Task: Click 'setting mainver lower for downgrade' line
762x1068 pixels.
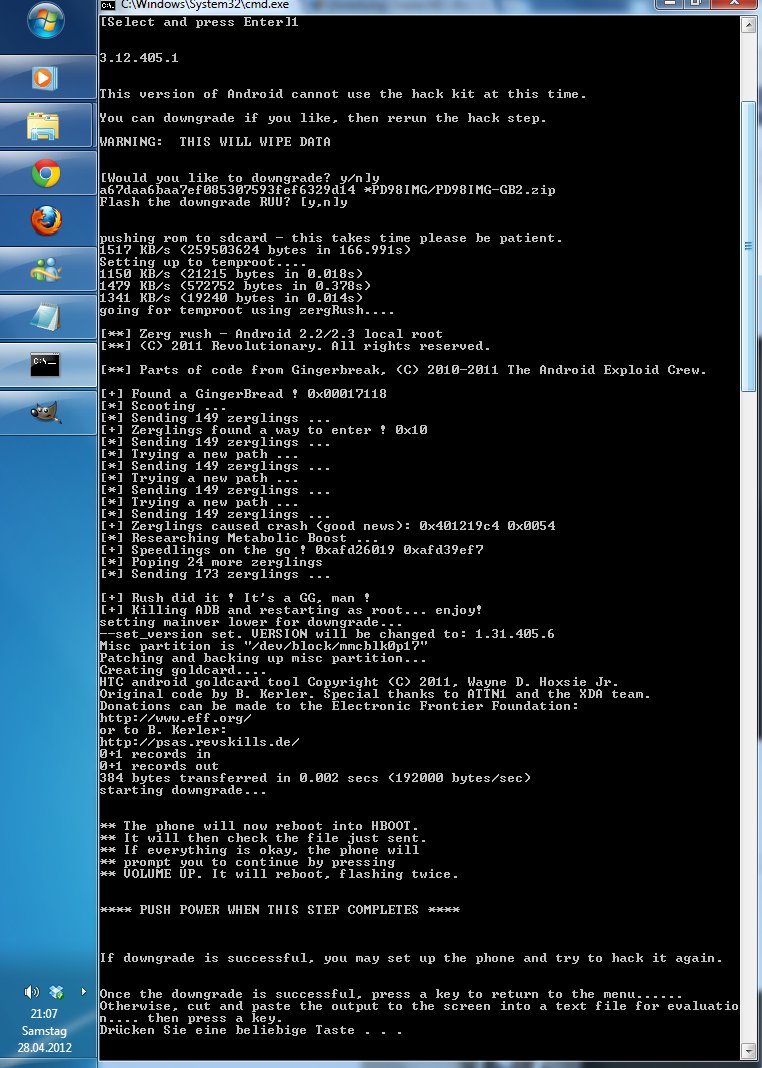Action: (x=251, y=622)
